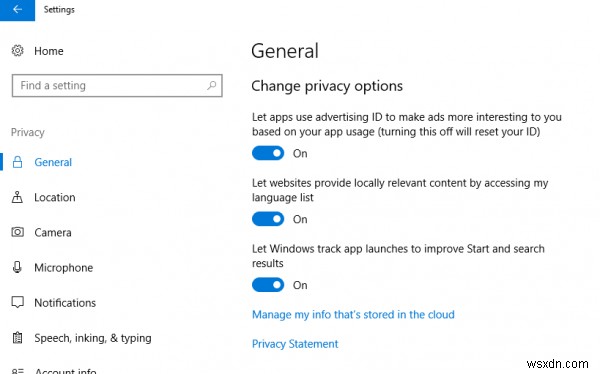Click the Location pin icon
600x374 pixels.
[17, 197]
